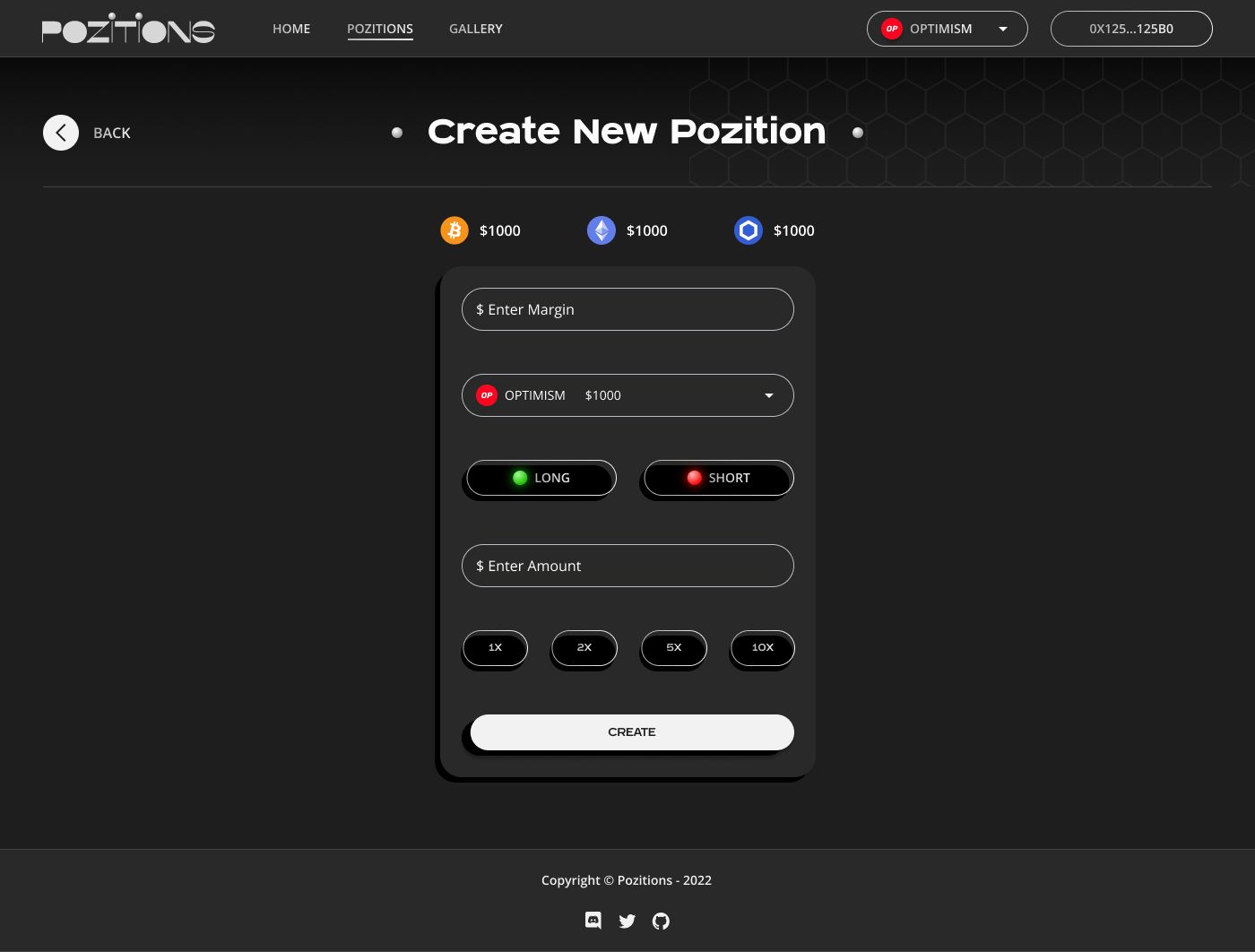Click the $1000 balance in network selector
The width and height of the screenshot is (1255, 952).
(603, 395)
